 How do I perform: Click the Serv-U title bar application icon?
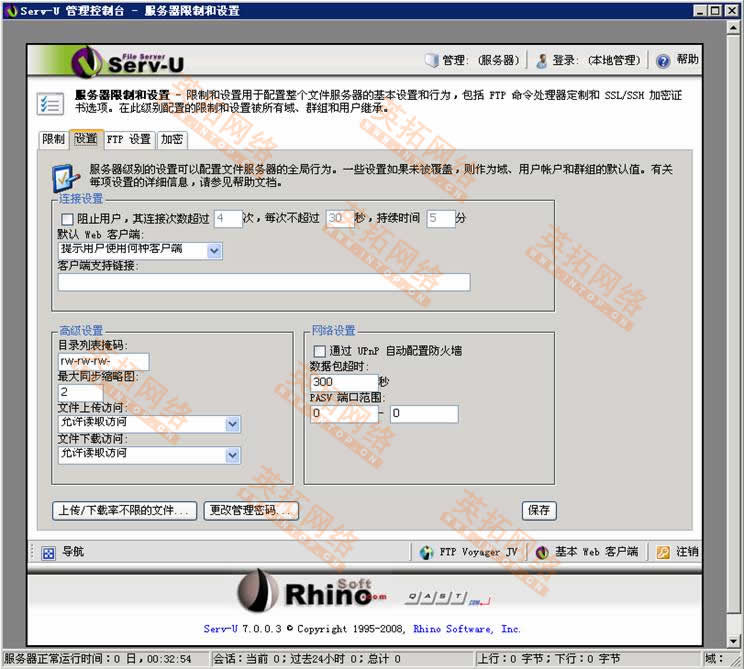pyautogui.click(x=11, y=10)
